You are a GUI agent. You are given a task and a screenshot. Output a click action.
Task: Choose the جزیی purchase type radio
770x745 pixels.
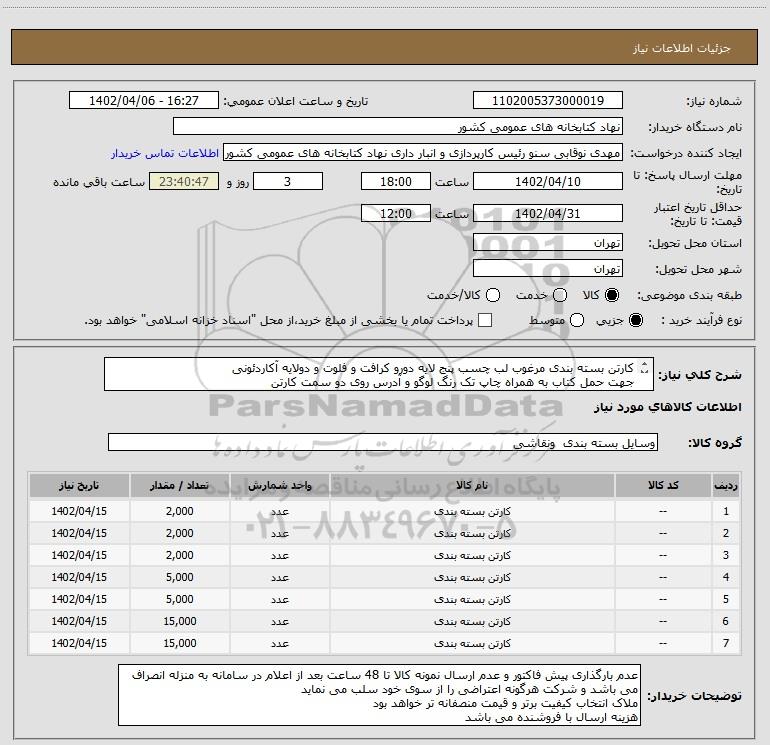(636, 320)
